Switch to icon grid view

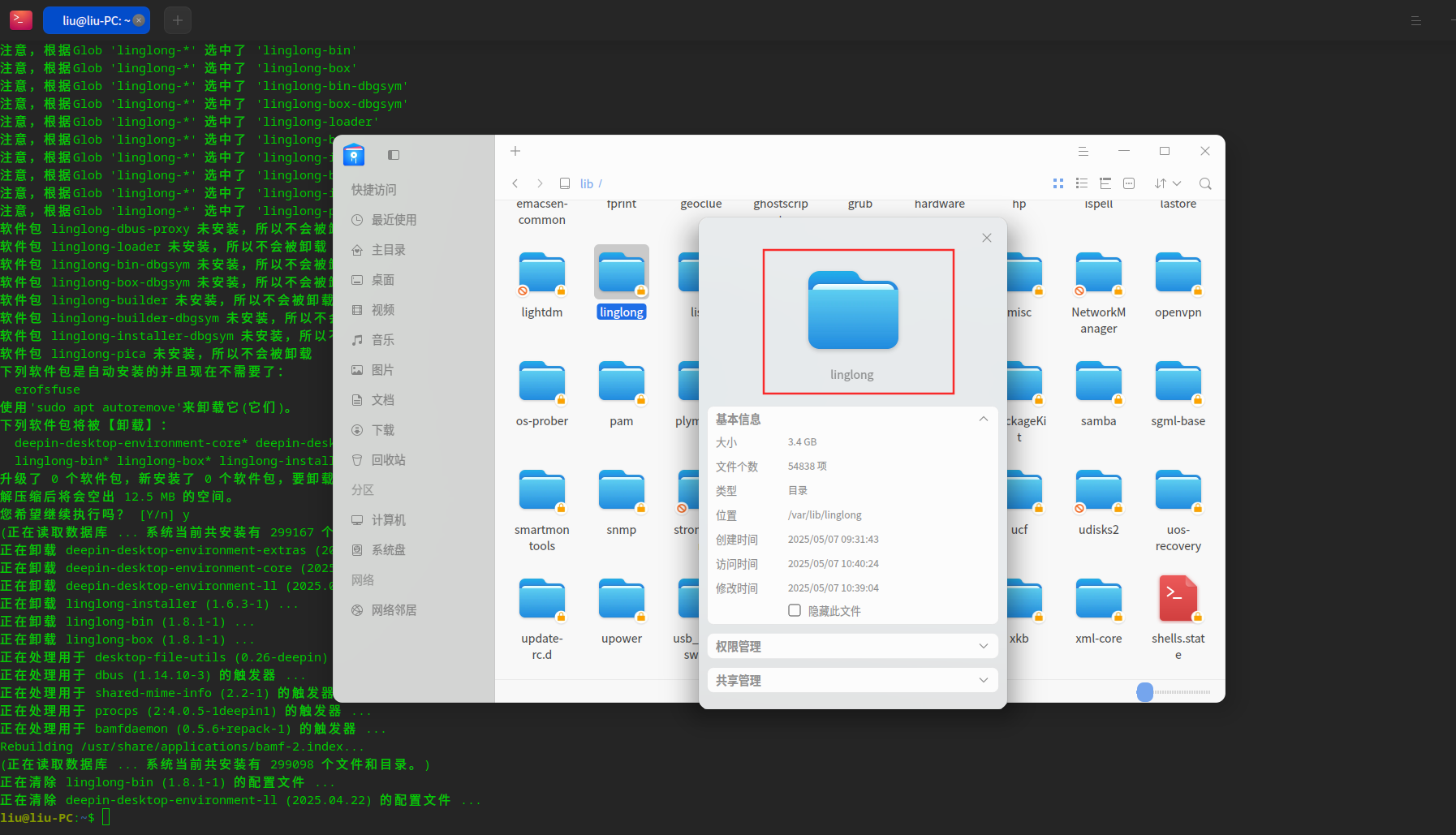click(1058, 183)
